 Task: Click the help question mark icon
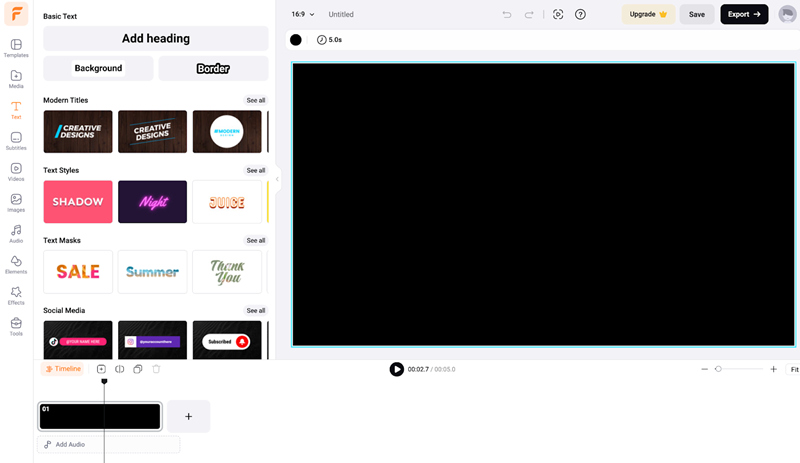(581, 14)
